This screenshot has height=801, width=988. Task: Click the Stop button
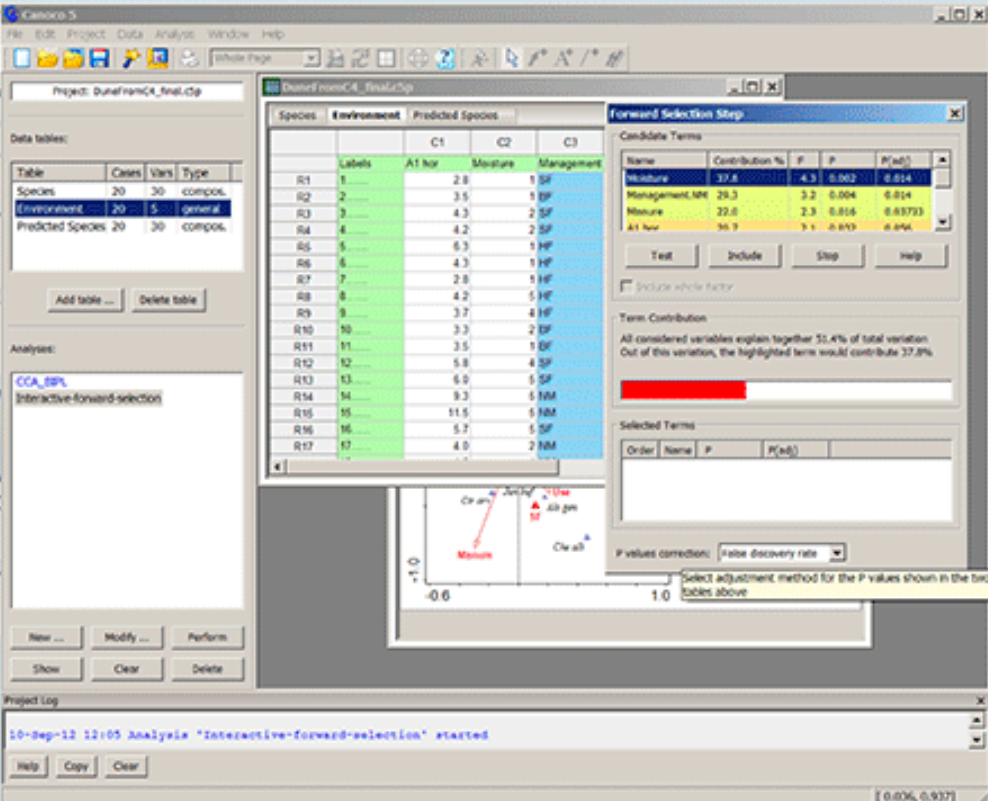[827, 256]
